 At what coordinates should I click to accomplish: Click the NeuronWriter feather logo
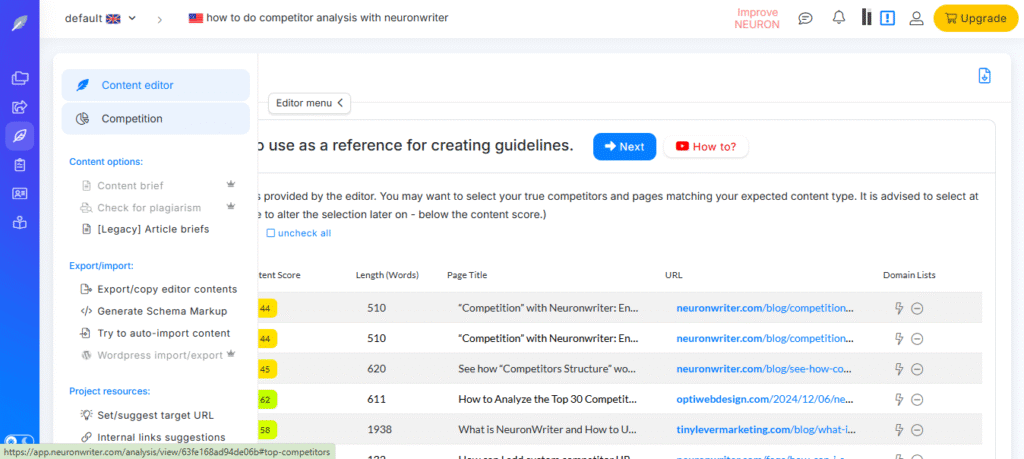(20, 24)
